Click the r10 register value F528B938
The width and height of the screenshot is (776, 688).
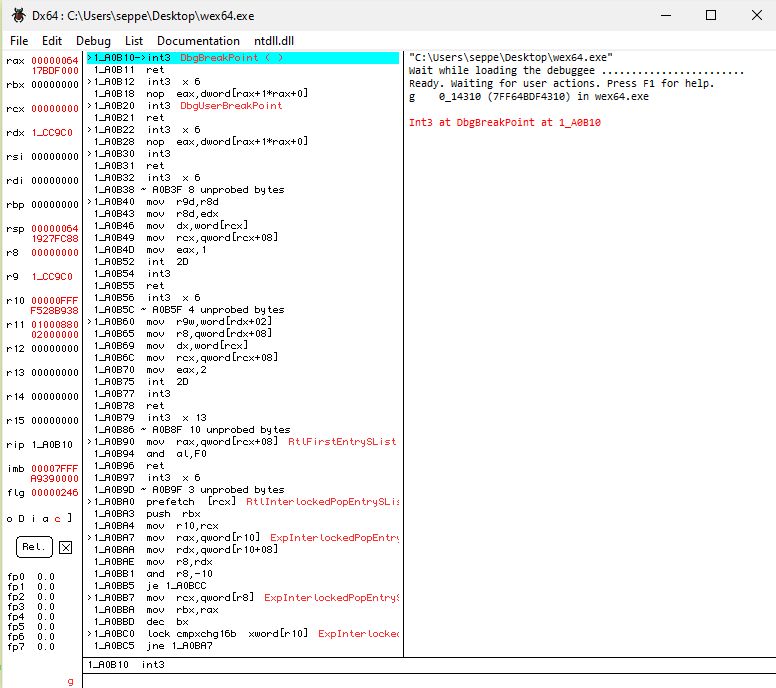coord(54,311)
